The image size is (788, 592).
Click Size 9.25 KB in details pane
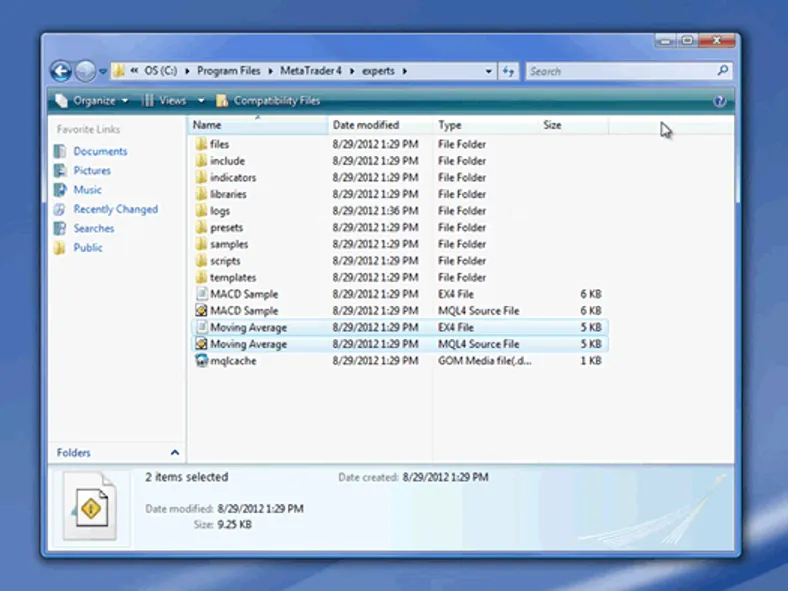point(223,525)
